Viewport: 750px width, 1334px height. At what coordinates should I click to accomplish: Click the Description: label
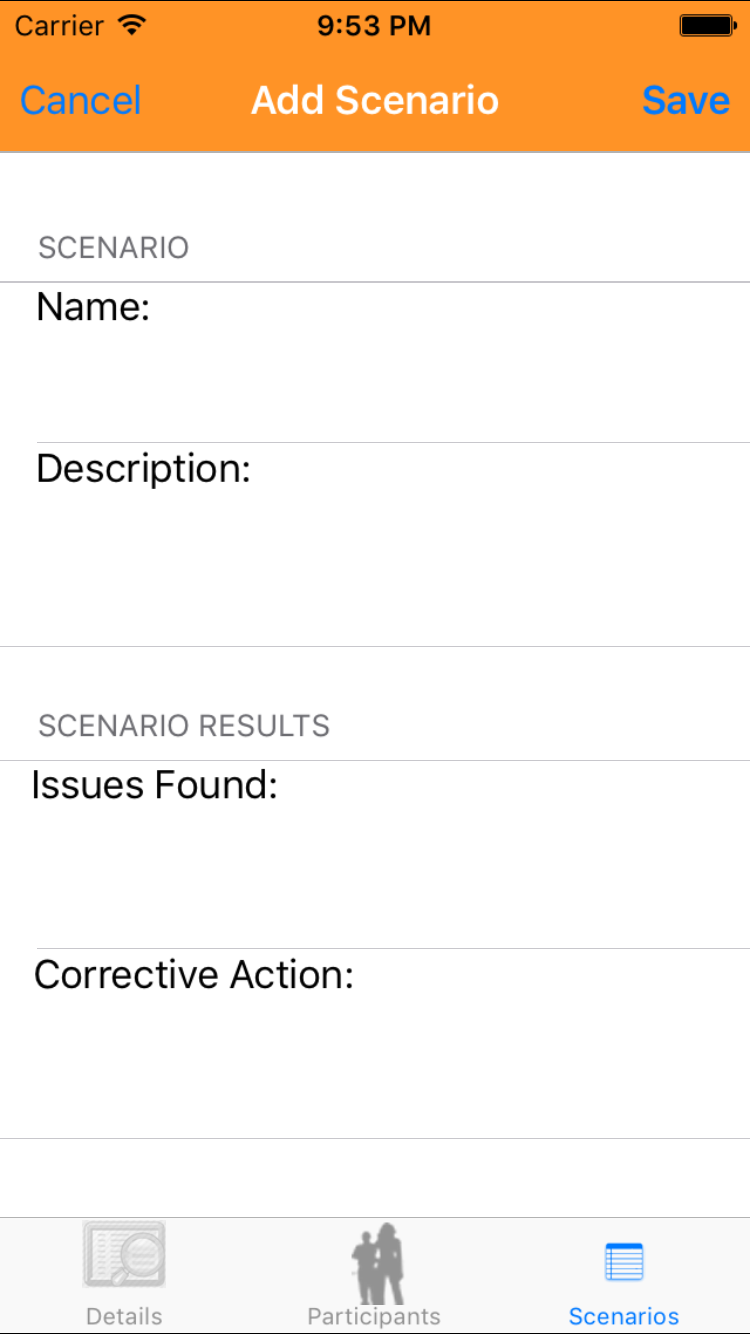pyautogui.click(x=143, y=469)
